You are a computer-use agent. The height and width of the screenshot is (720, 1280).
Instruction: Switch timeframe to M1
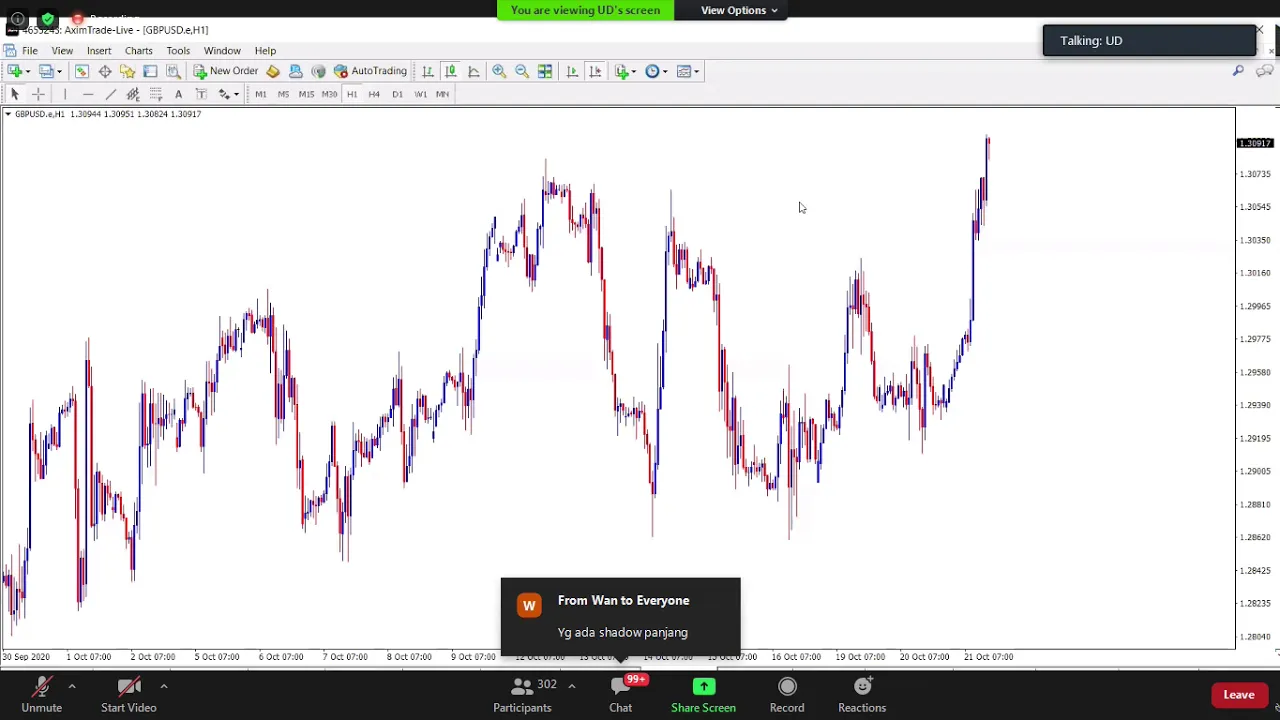coord(261,94)
